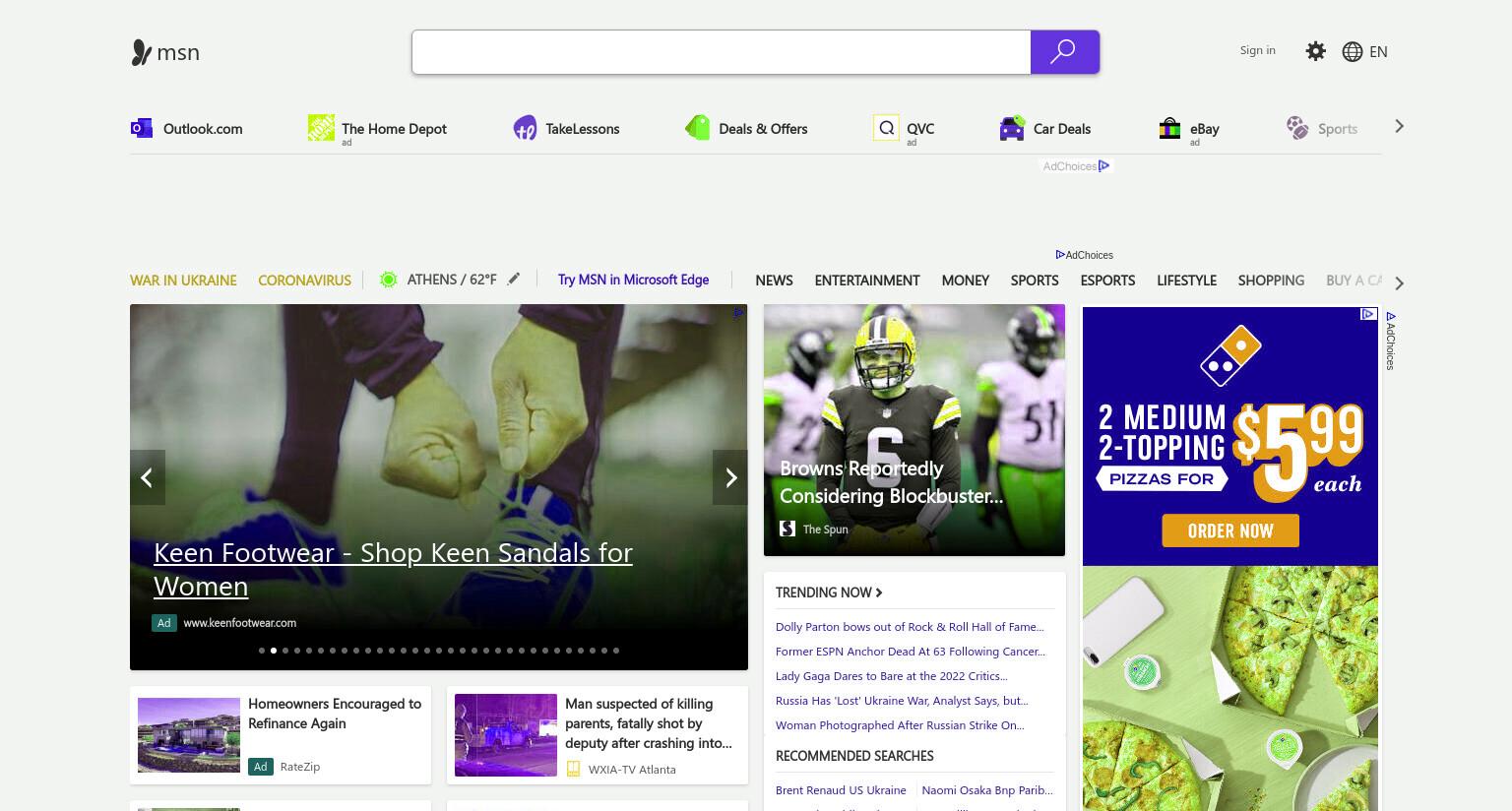The width and height of the screenshot is (1512, 811).
Task: Expand more categories in navigation bar
Action: click(x=1399, y=282)
